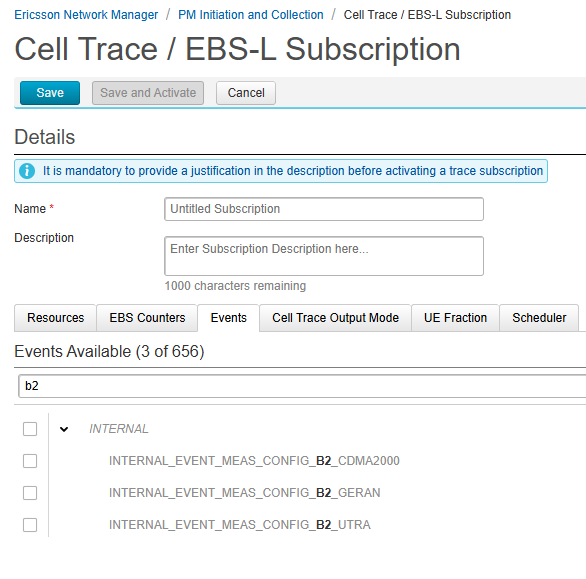
Task: Navigate to the PM Initiation and Collection link
Action: point(251,15)
